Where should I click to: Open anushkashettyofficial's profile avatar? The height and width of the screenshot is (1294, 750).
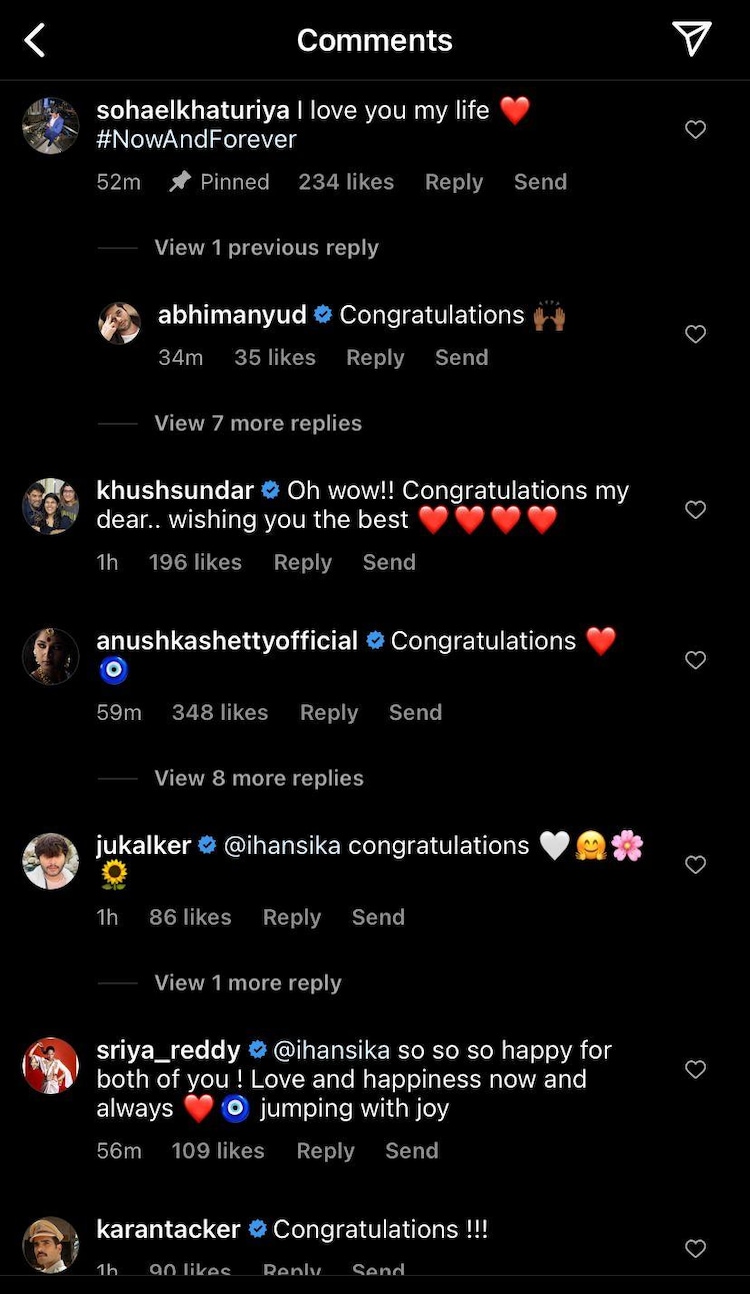coord(50,656)
